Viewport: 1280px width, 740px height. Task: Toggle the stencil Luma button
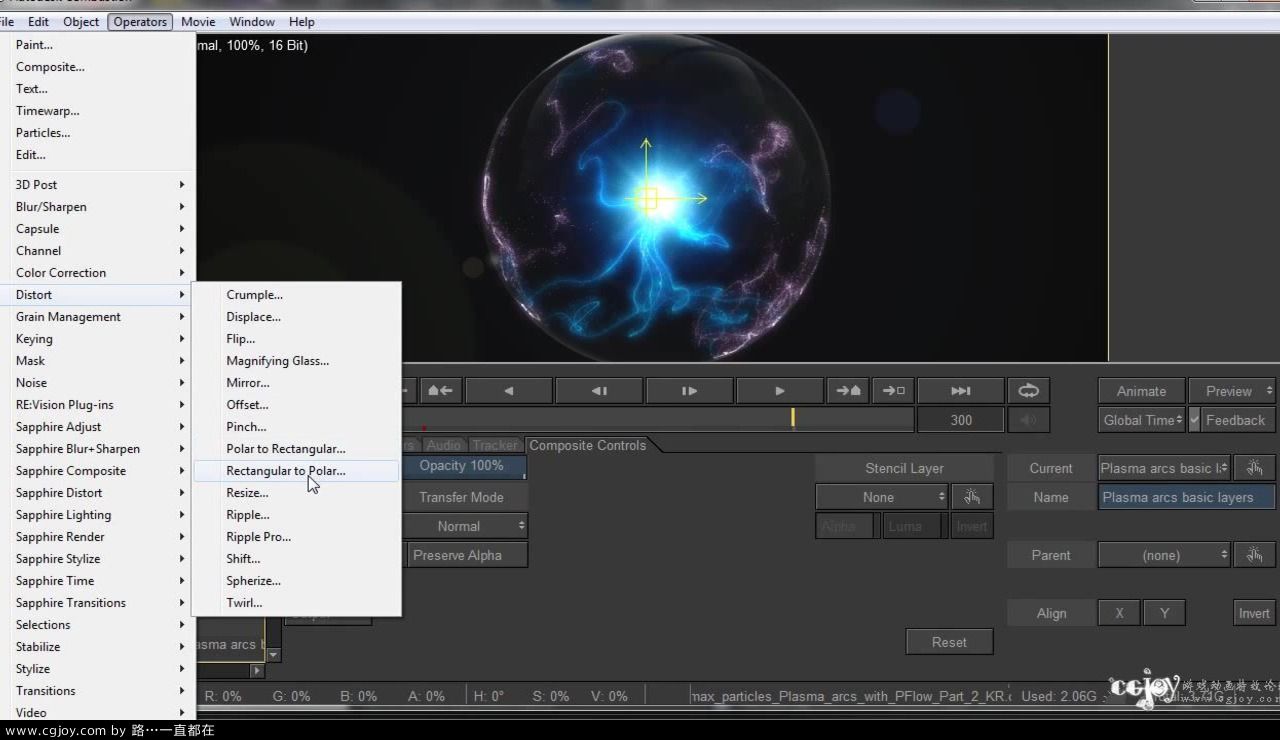coord(911,526)
